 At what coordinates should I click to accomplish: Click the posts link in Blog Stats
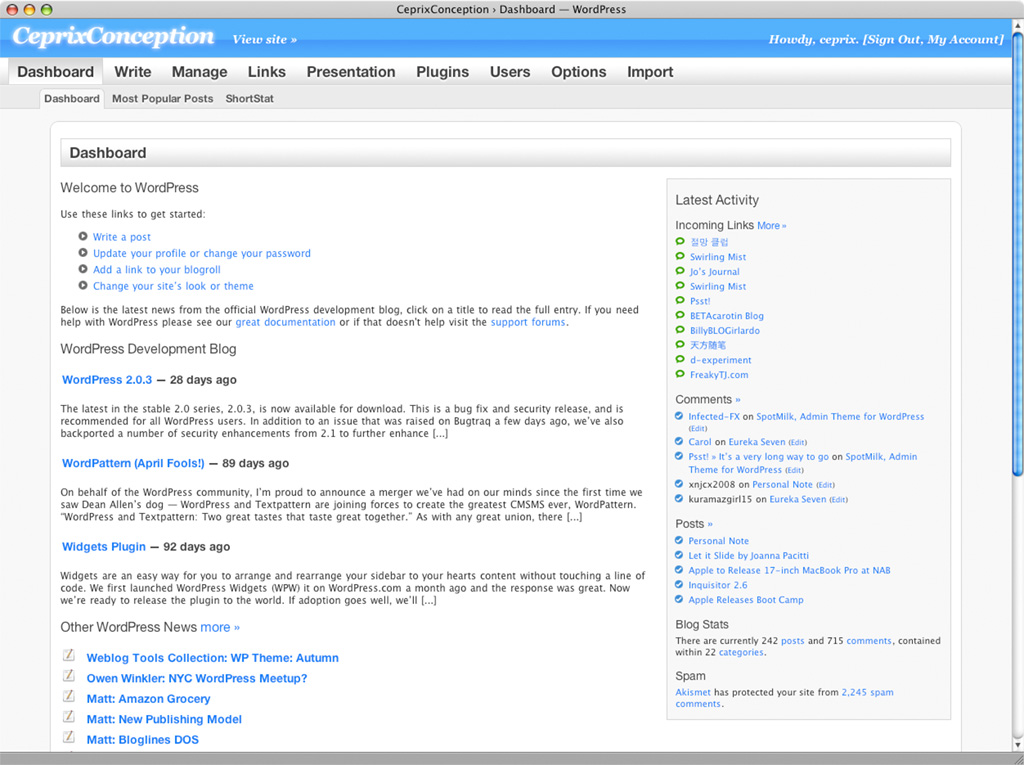(x=793, y=641)
